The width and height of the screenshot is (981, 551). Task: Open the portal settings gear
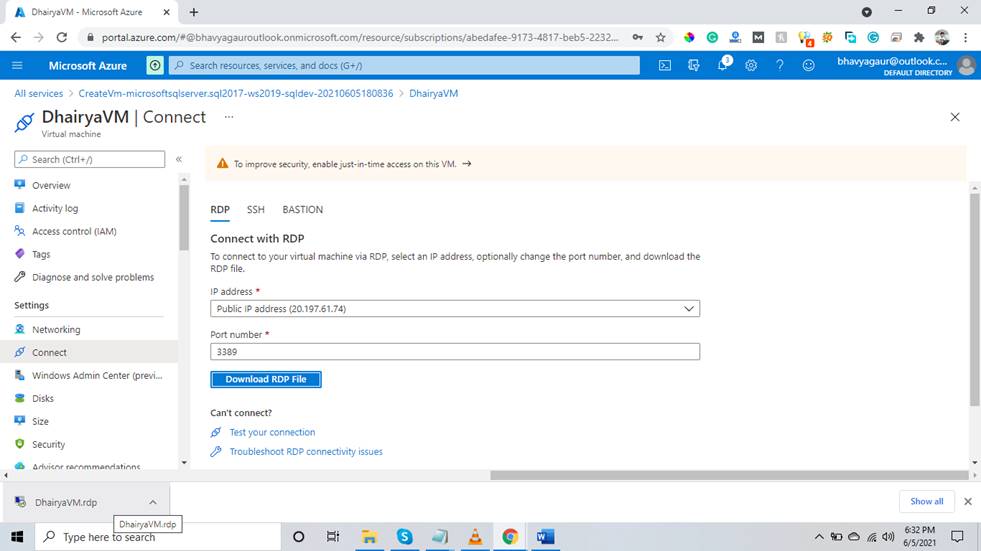(751, 65)
